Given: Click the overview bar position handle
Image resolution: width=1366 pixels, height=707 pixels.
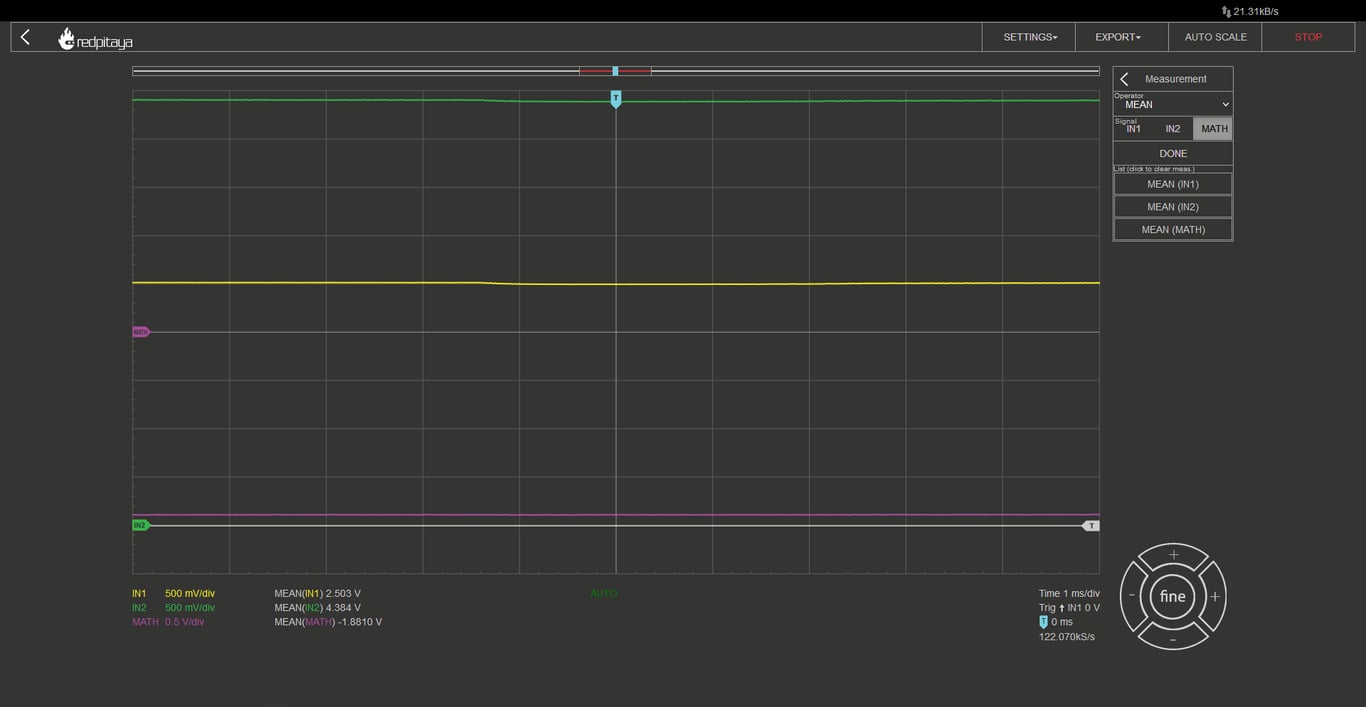Looking at the screenshot, I should 615,71.
